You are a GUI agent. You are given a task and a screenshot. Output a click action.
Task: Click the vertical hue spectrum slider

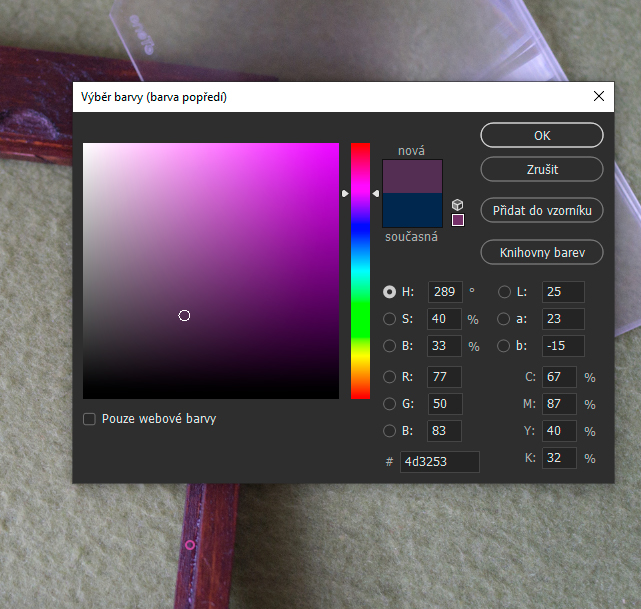pyautogui.click(x=360, y=270)
